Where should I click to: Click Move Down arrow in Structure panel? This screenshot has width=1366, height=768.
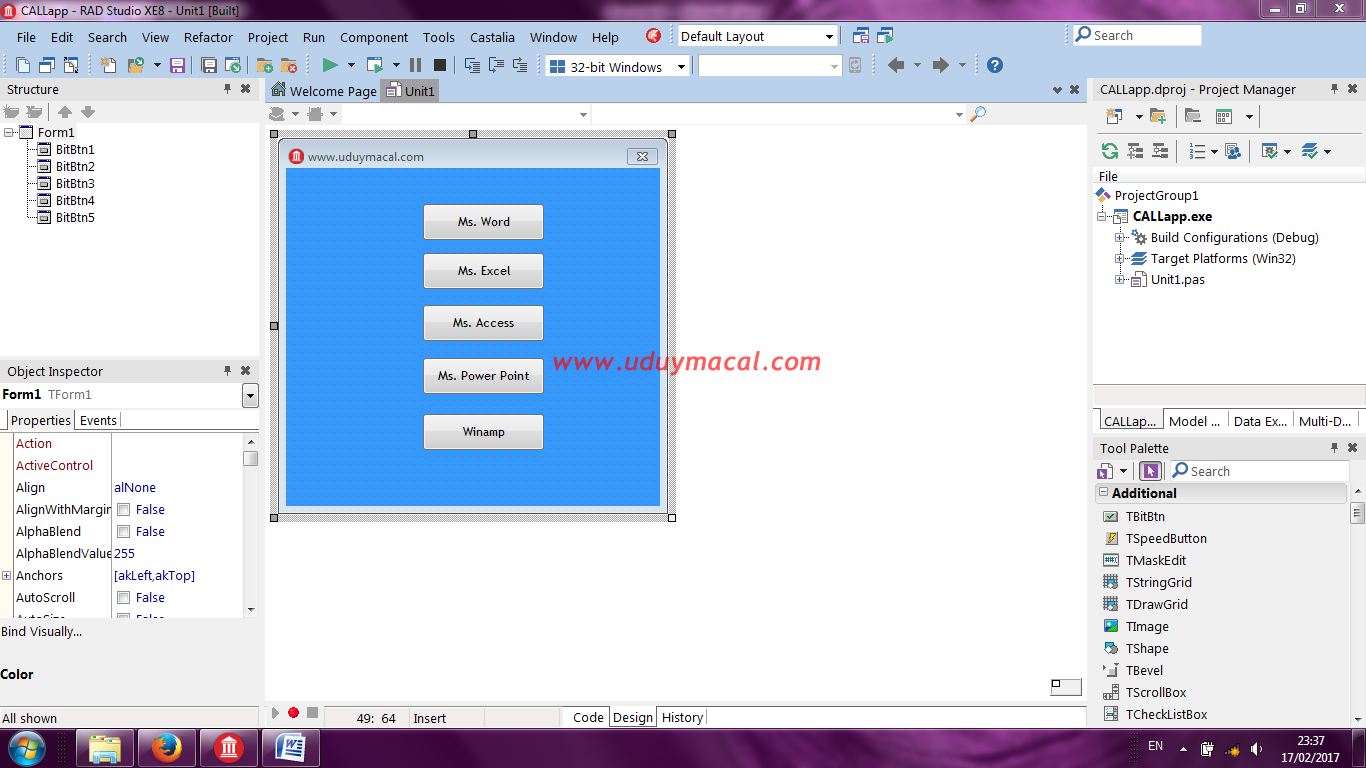click(x=88, y=112)
